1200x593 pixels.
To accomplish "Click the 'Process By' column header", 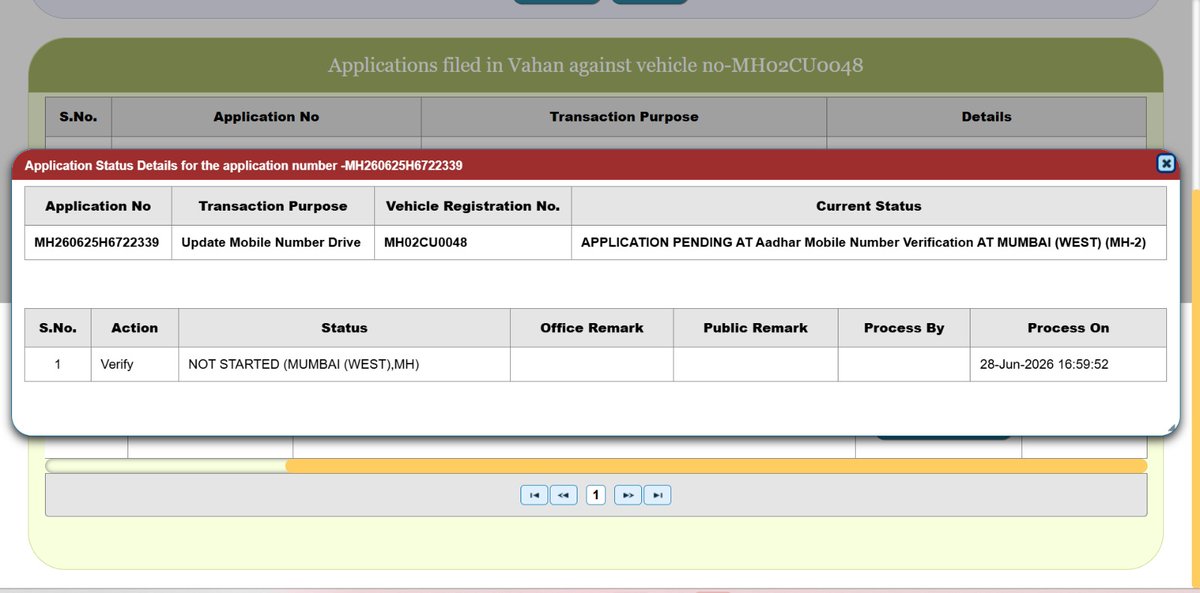I will (904, 328).
